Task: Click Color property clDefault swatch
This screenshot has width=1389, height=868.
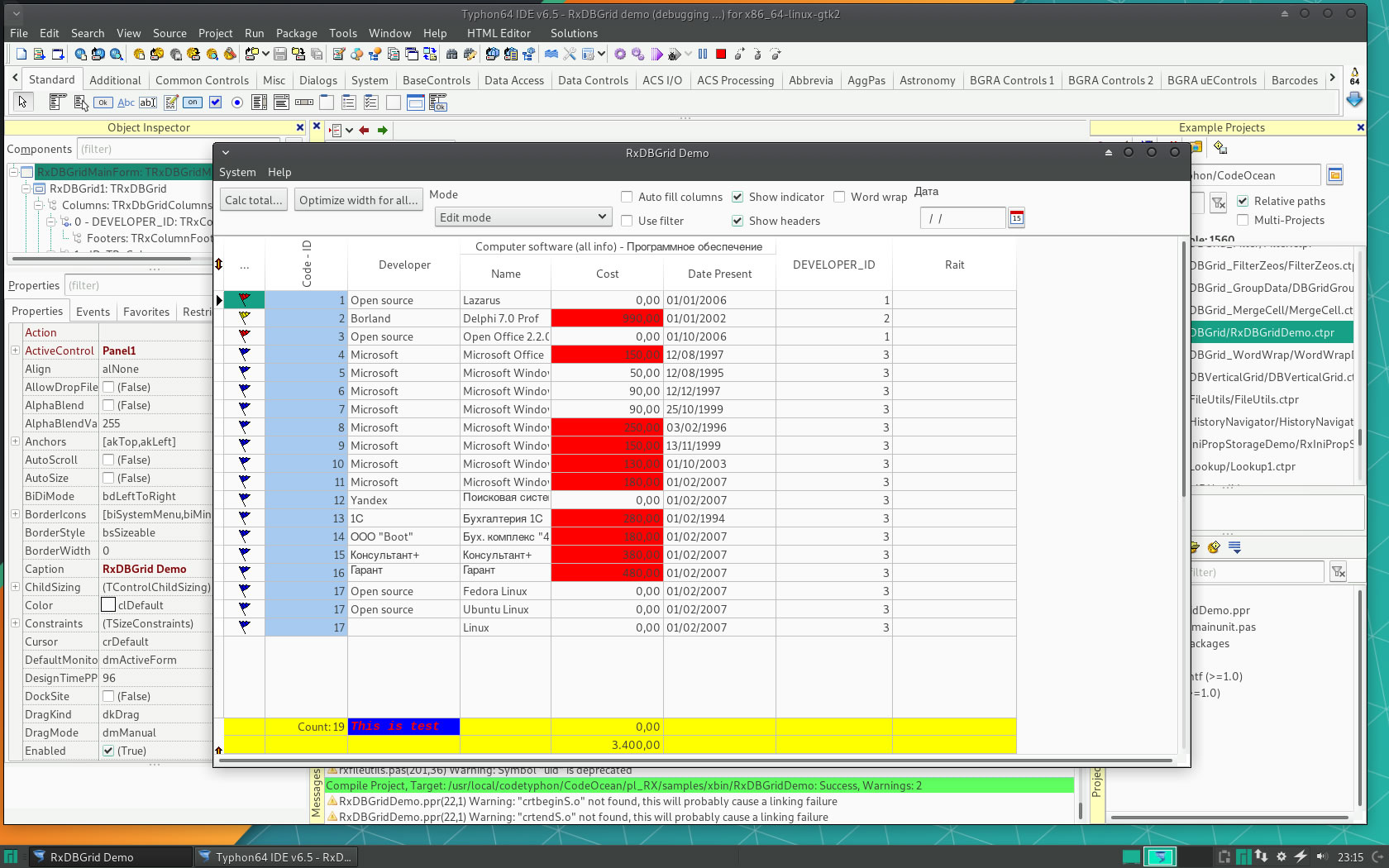Action: pyautogui.click(x=108, y=605)
